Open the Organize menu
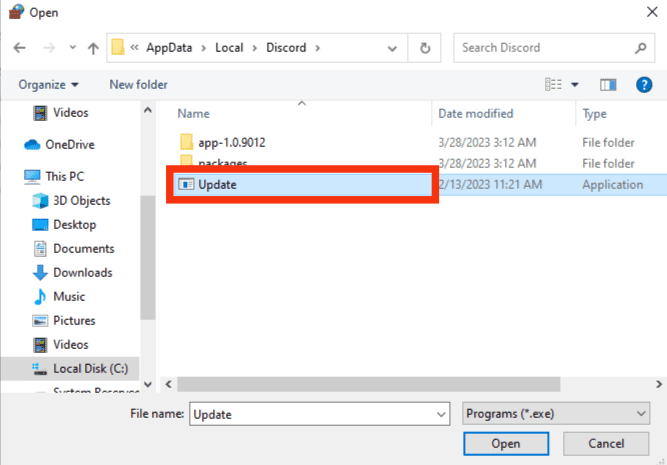 coord(48,85)
